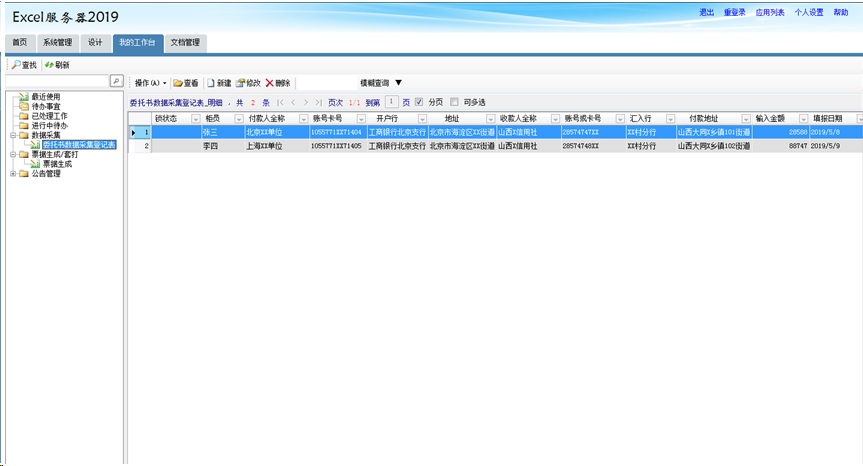863x466 pixels.
Task: Open the 付款人全称 column filter dropdown
Action: coord(299,119)
